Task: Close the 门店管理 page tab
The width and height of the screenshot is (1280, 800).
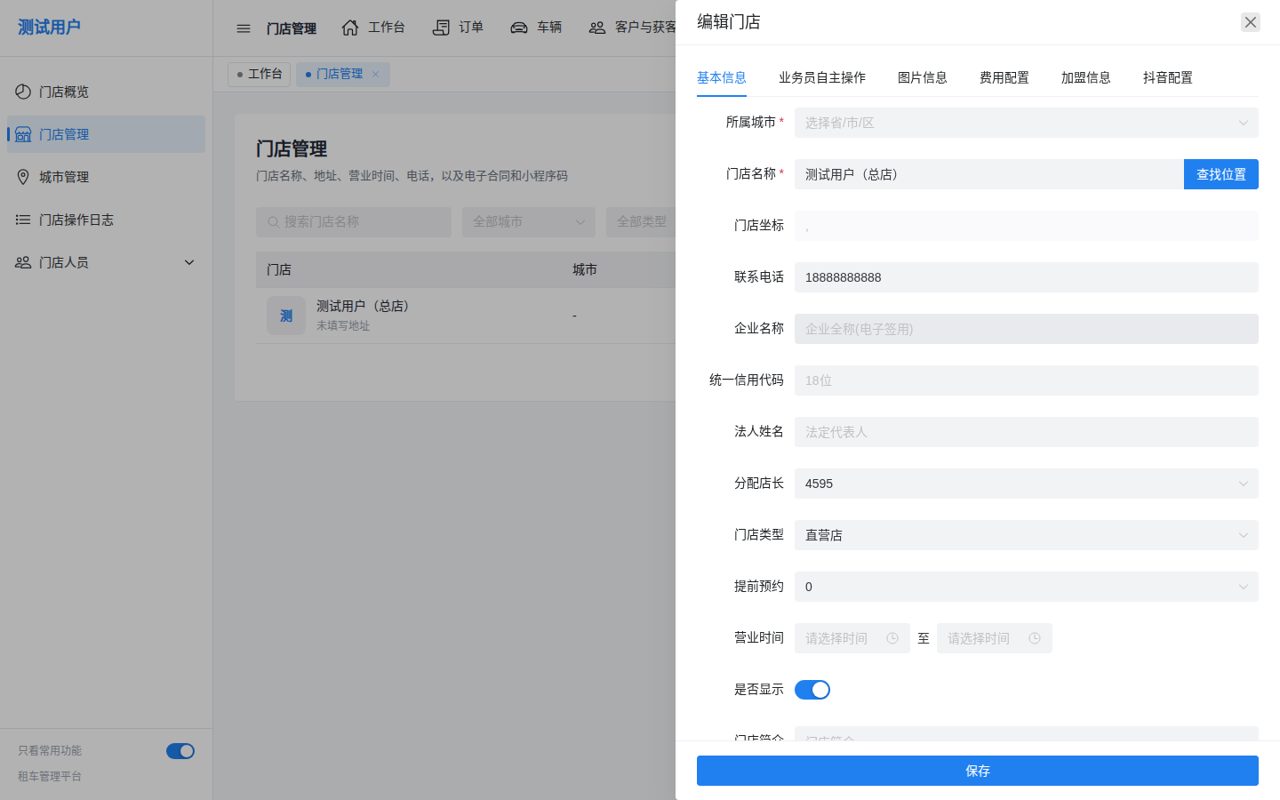Action: (376, 74)
